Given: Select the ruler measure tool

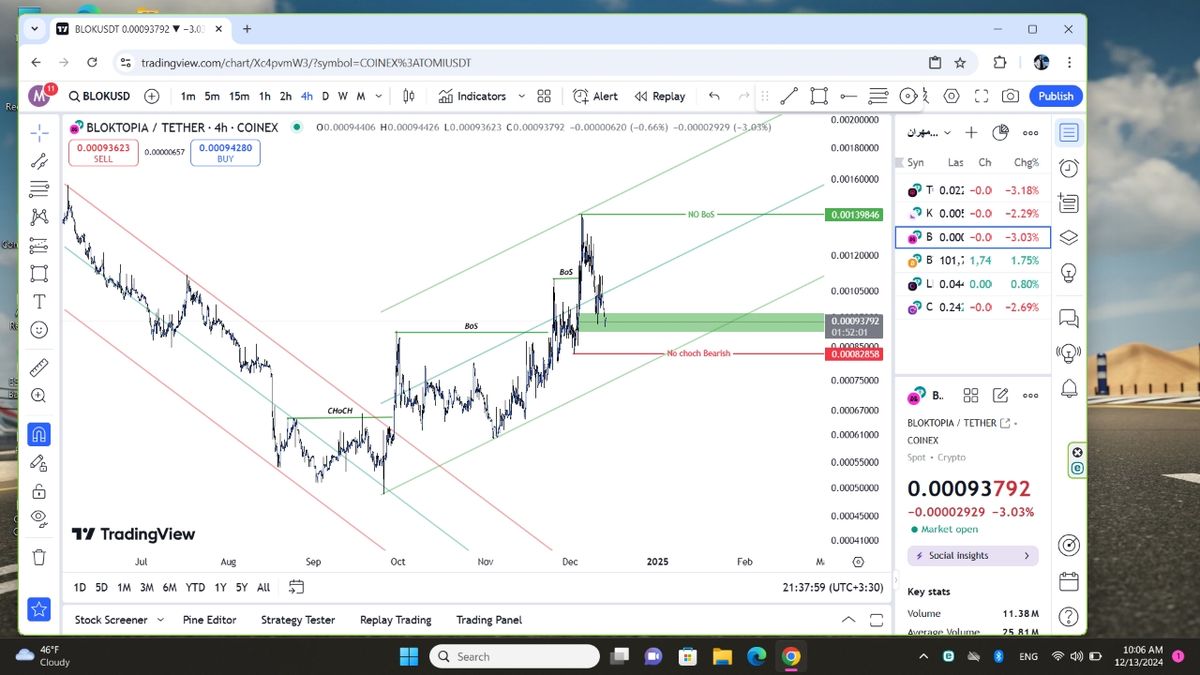Looking at the screenshot, I should click(x=39, y=367).
